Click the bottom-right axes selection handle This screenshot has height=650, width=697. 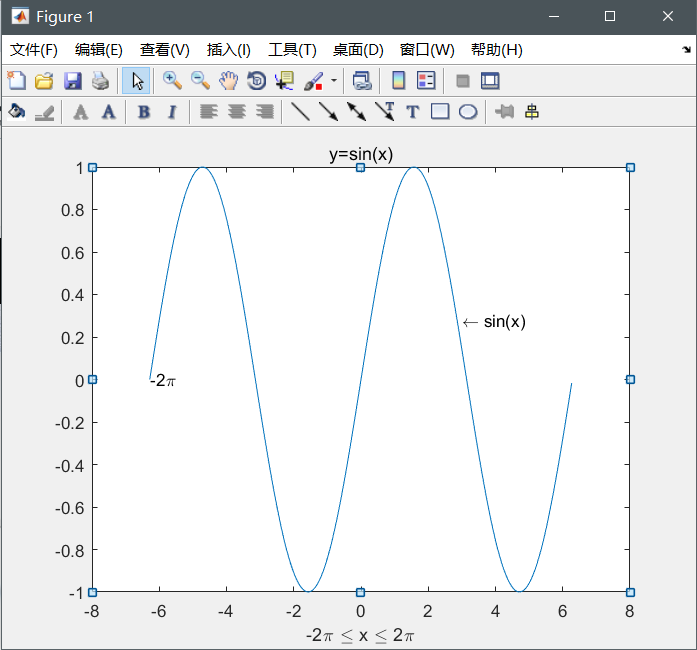[x=630, y=592]
